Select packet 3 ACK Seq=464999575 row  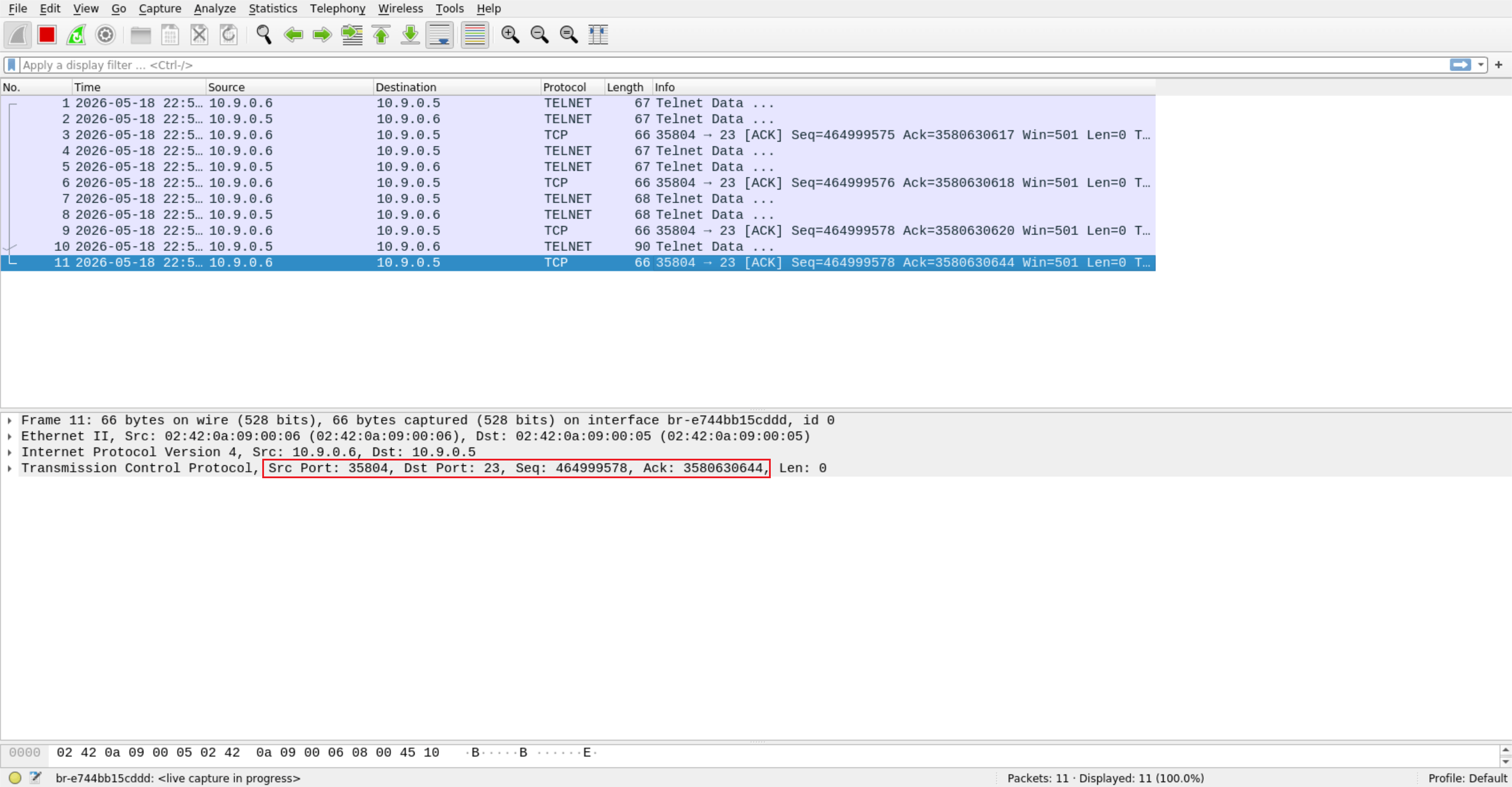pyautogui.click(x=578, y=135)
